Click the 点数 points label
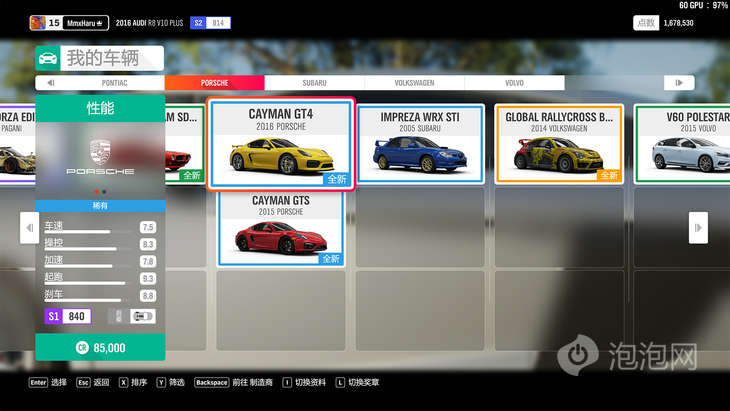This screenshot has height=411, width=730. (646, 23)
